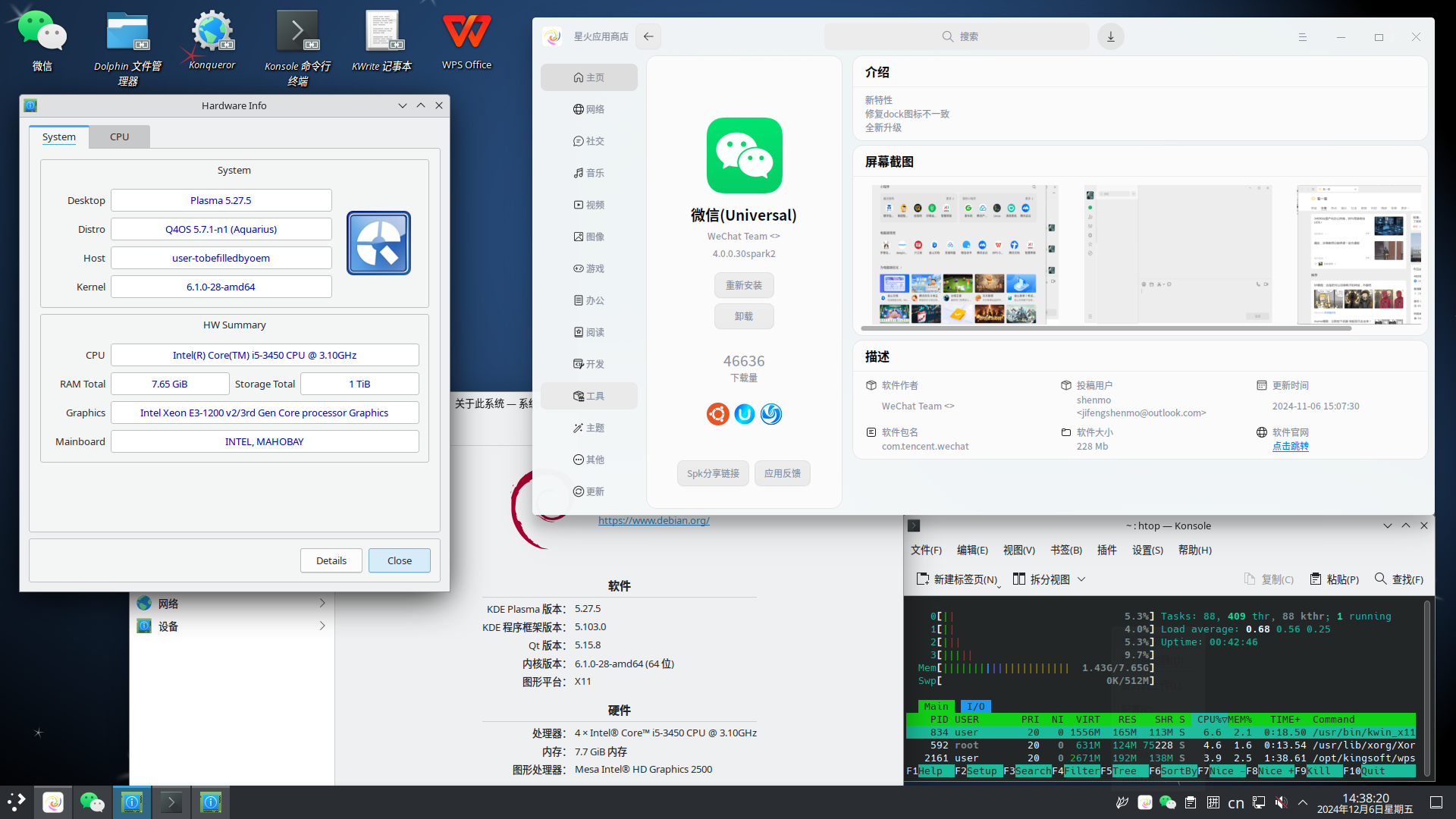Switch to CPU tab in Hardware Info
The height and width of the screenshot is (819, 1456).
click(x=119, y=136)
